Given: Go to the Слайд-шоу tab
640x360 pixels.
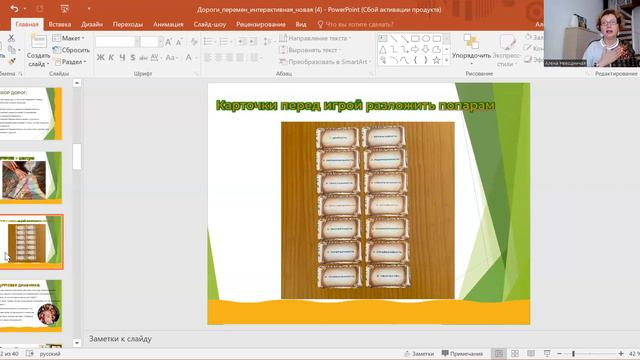Looking at the screenshot, I should [210, 24].
